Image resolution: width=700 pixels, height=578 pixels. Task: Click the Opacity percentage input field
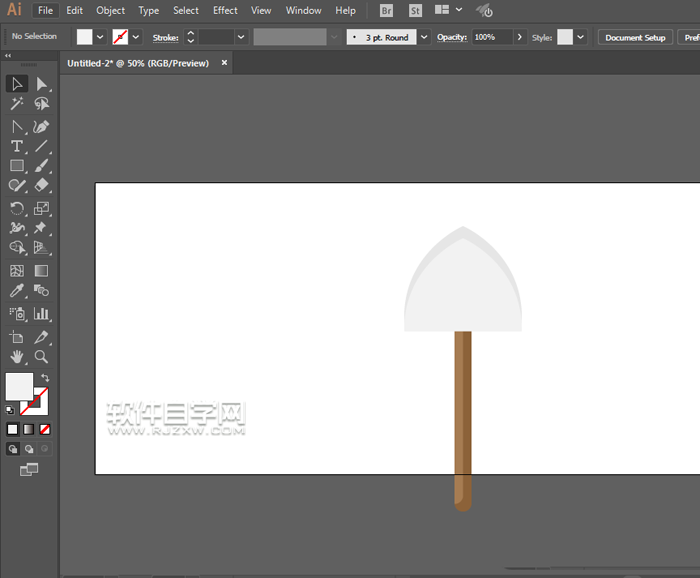[490, 37]
